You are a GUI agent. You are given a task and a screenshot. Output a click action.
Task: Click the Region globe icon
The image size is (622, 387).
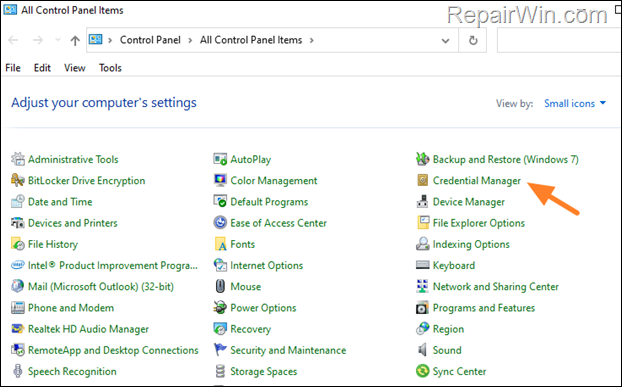tap(422, 329)
